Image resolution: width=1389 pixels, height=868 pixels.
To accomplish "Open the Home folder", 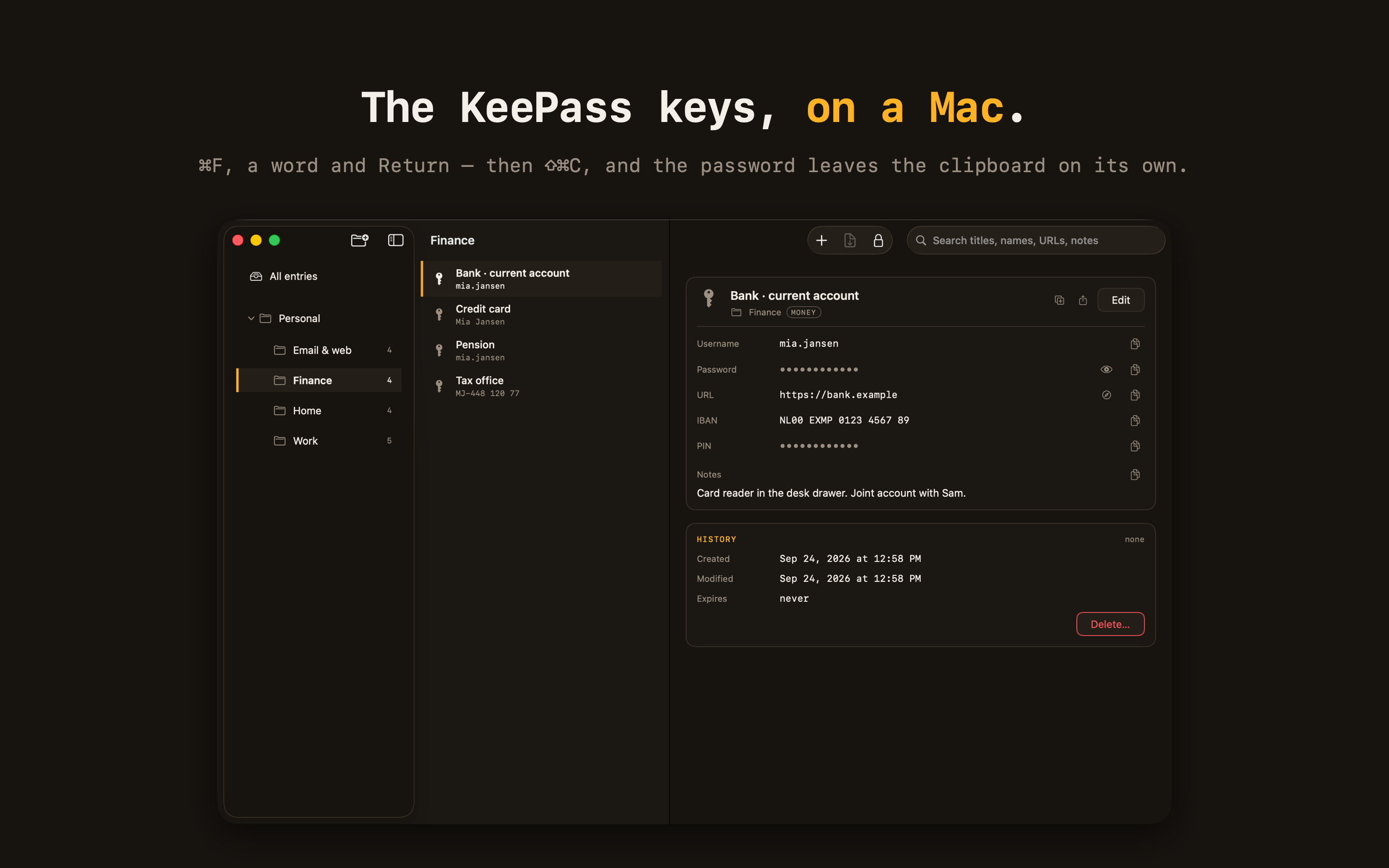I will click(318, 410).
